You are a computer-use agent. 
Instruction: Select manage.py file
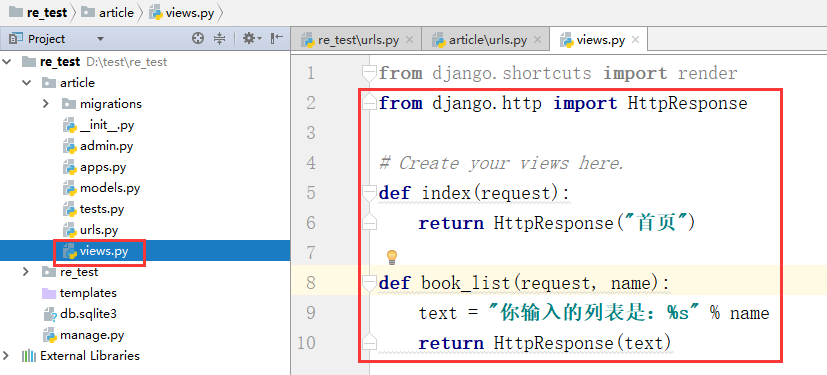(83, 335)
